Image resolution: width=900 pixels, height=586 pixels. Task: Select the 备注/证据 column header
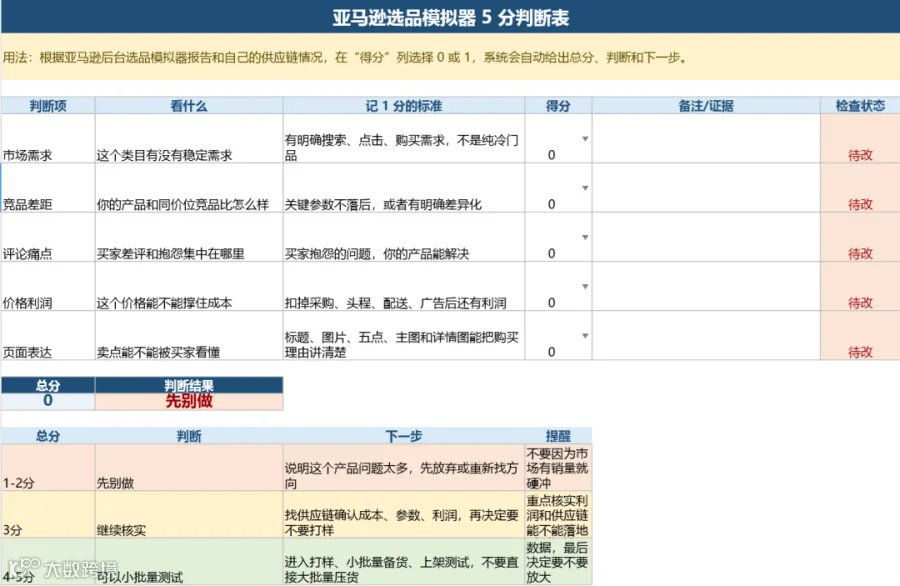coord(706,106)
